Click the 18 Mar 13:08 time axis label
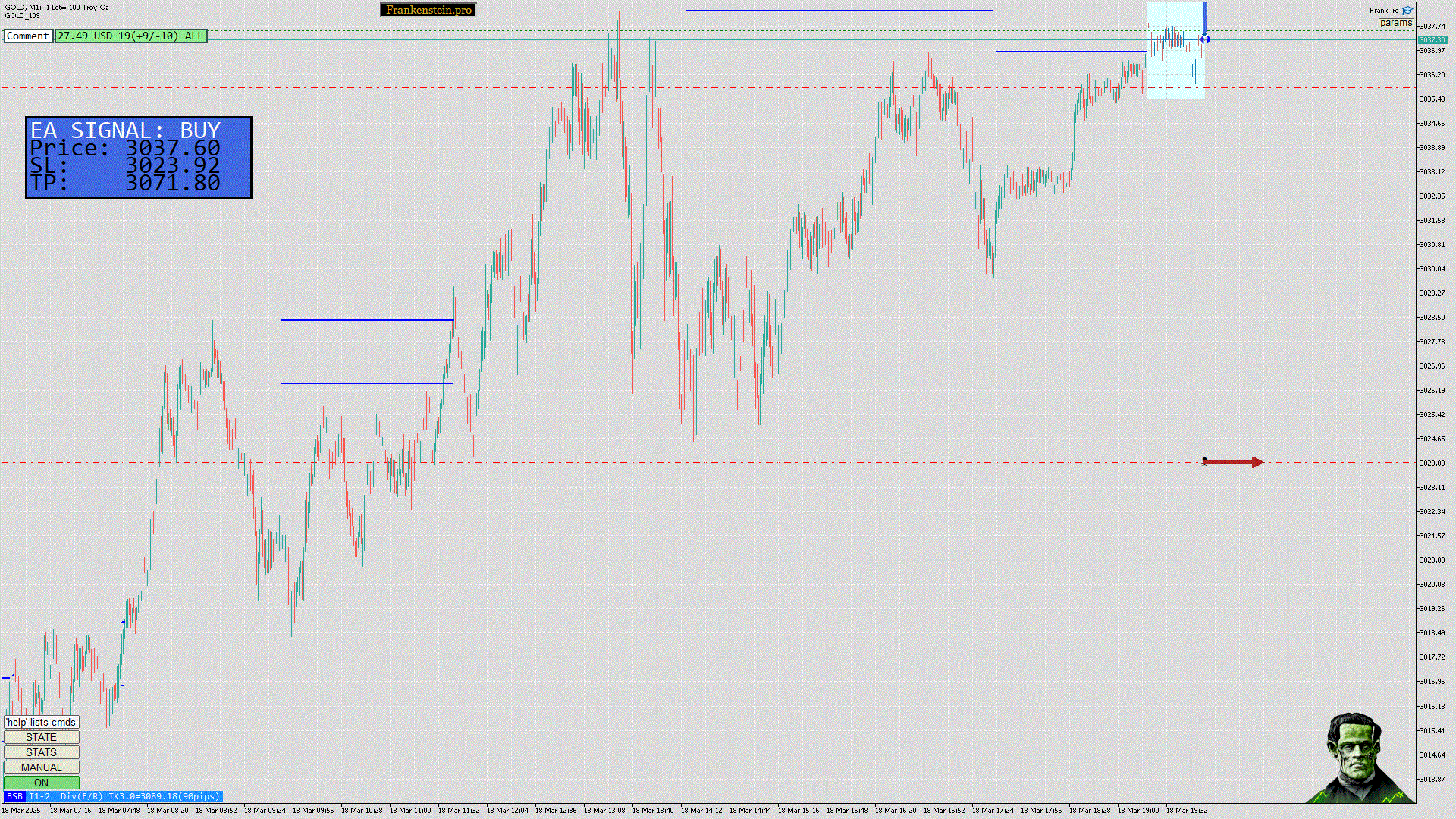Viewport: 1456px width, 819px height. point(604,810)
